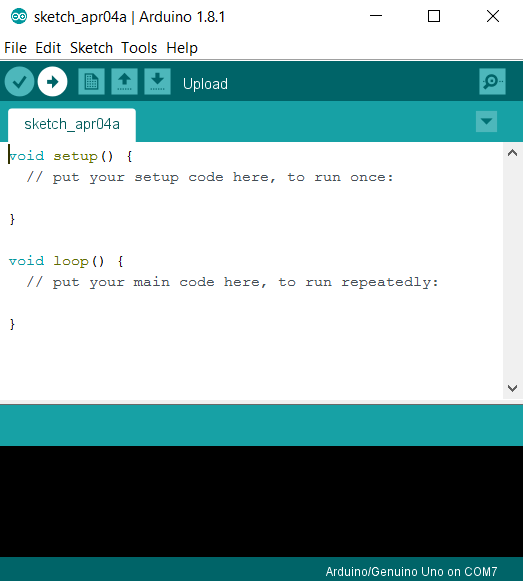Screen dimensions: 523x581
Task: Expand the tab options dropdown arrow
Action: (x=486, y=122)
